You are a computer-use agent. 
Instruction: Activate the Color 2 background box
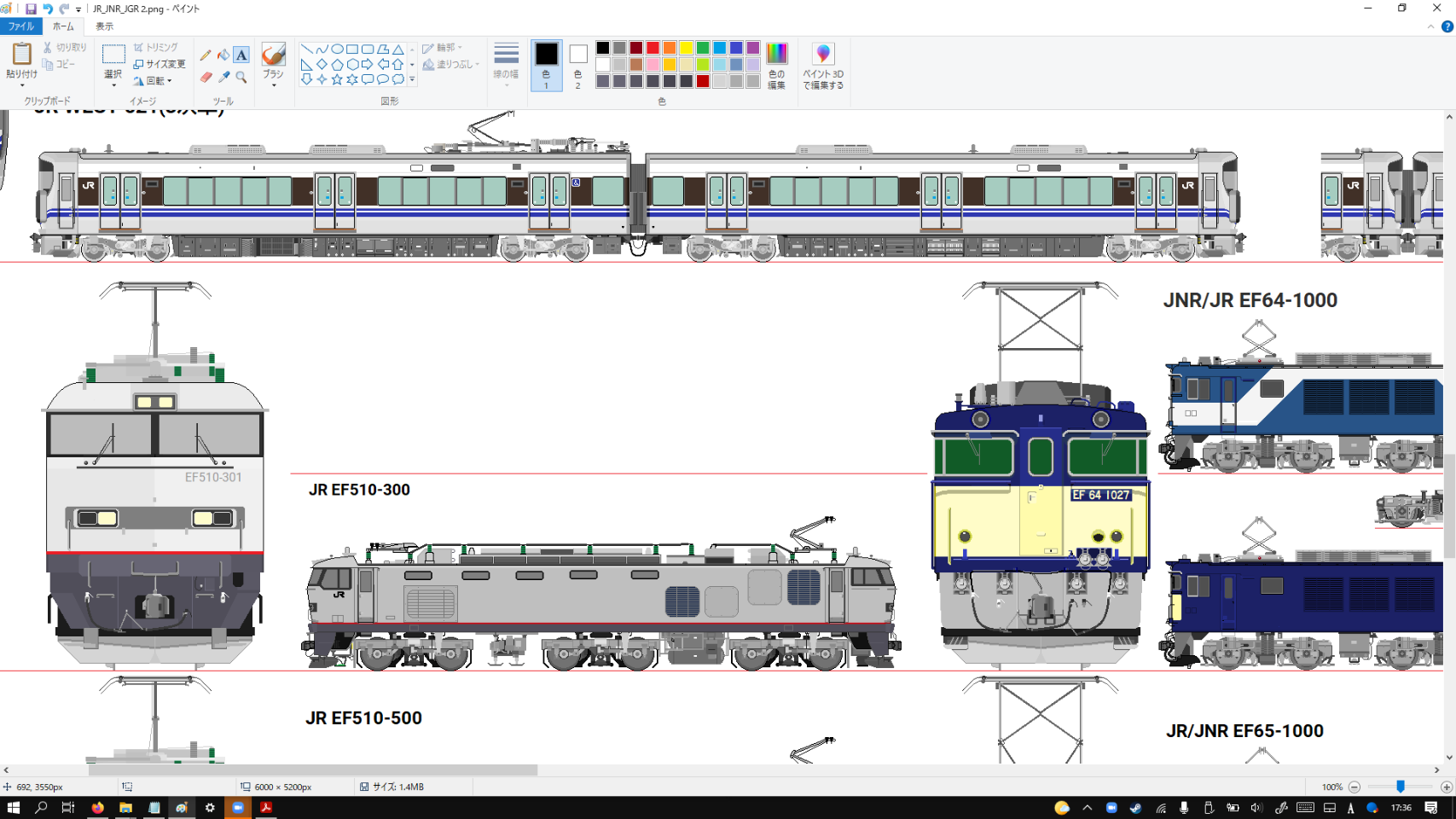577,65
